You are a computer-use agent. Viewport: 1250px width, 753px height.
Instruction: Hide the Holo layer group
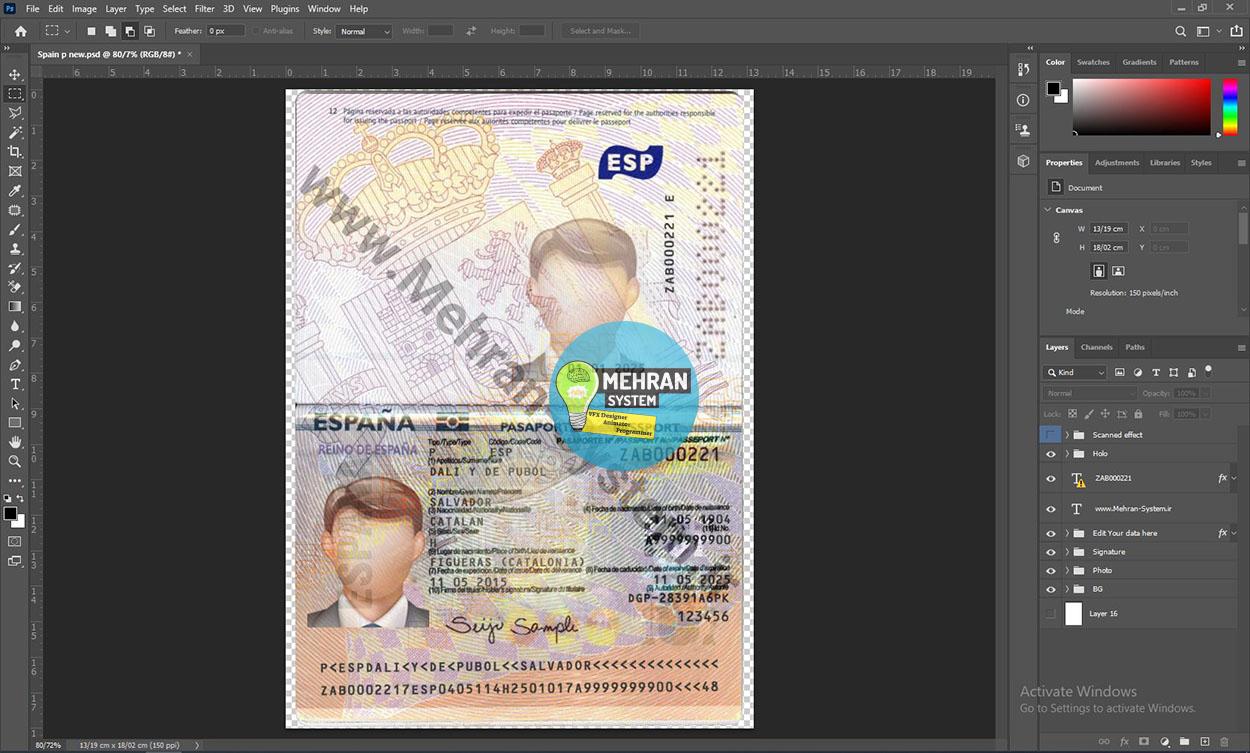[1050, 454]
